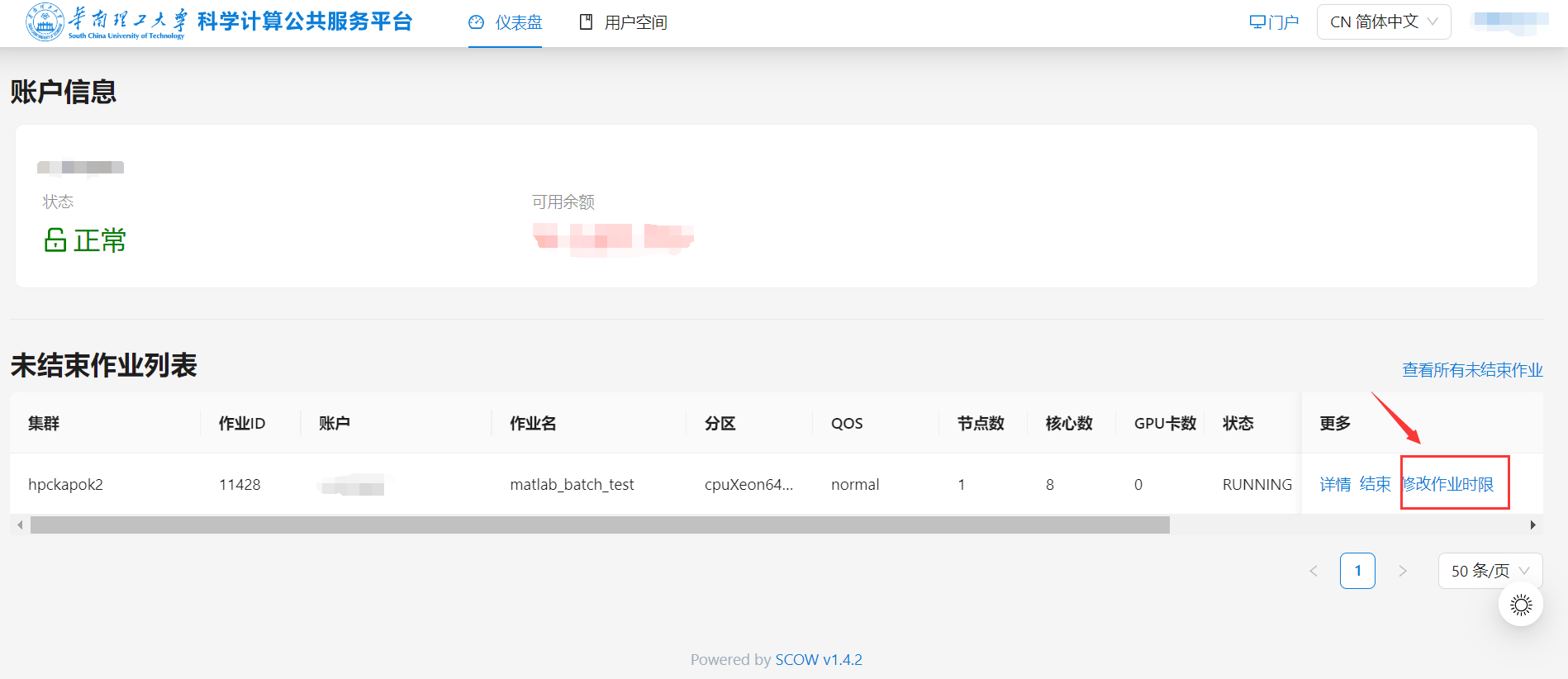Screen dimensions: 1568x679
Task: Click the 可用余额 label
Action: point(563,202)
